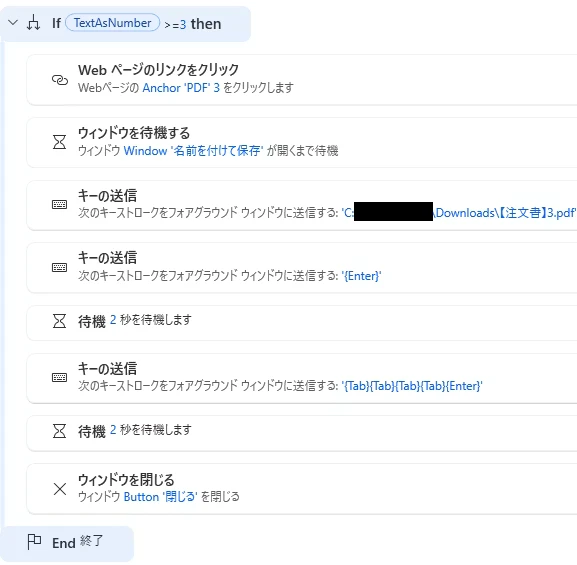Open Window '名前を付けて保存' link
The width and height of the screenshot is (577, 565).
click(193, 151)
